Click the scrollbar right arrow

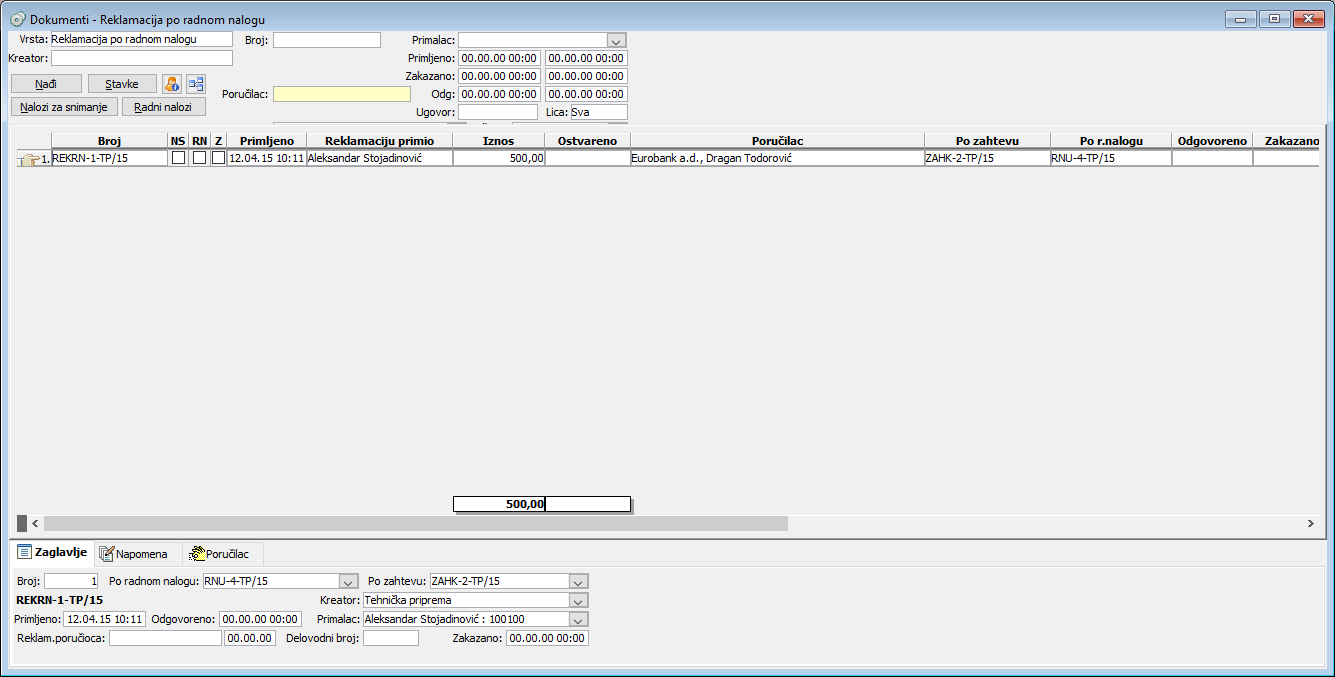[x=1310, y=523]
